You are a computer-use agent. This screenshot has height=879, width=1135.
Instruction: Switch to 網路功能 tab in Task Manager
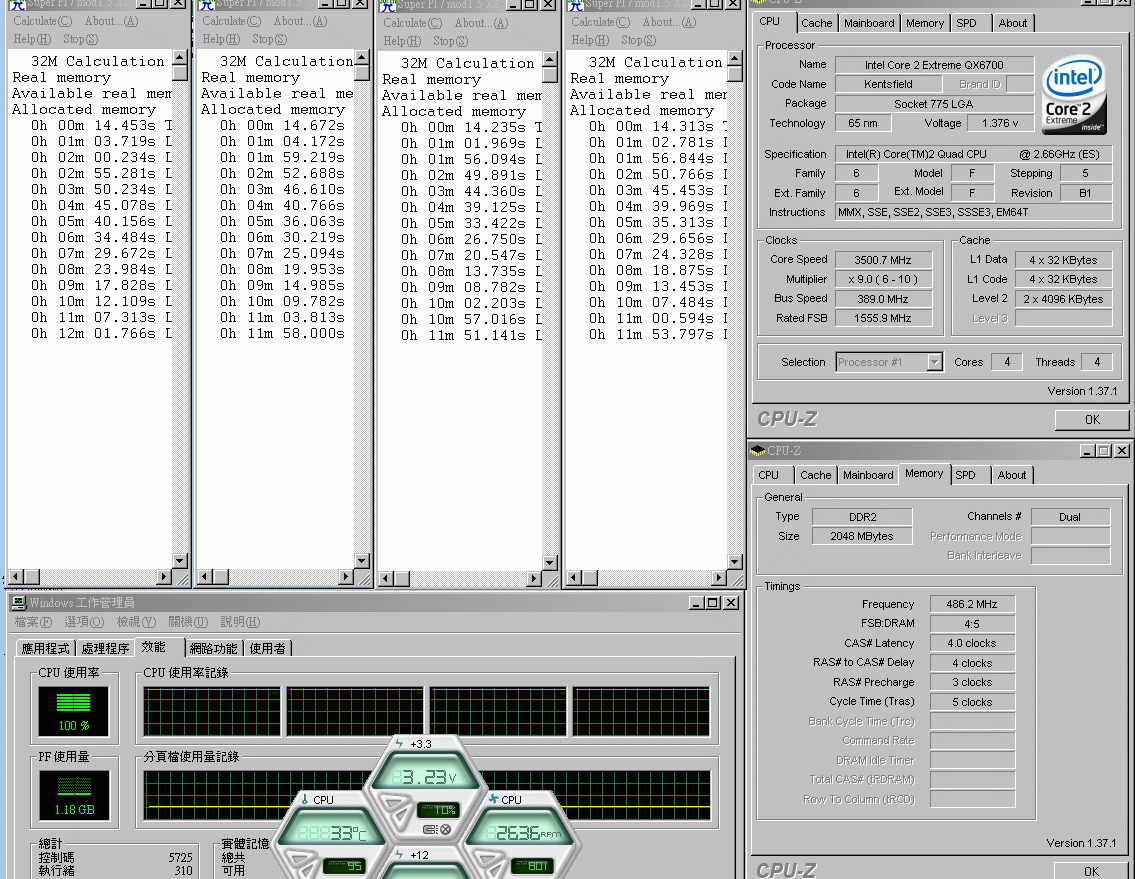(213, 648)
